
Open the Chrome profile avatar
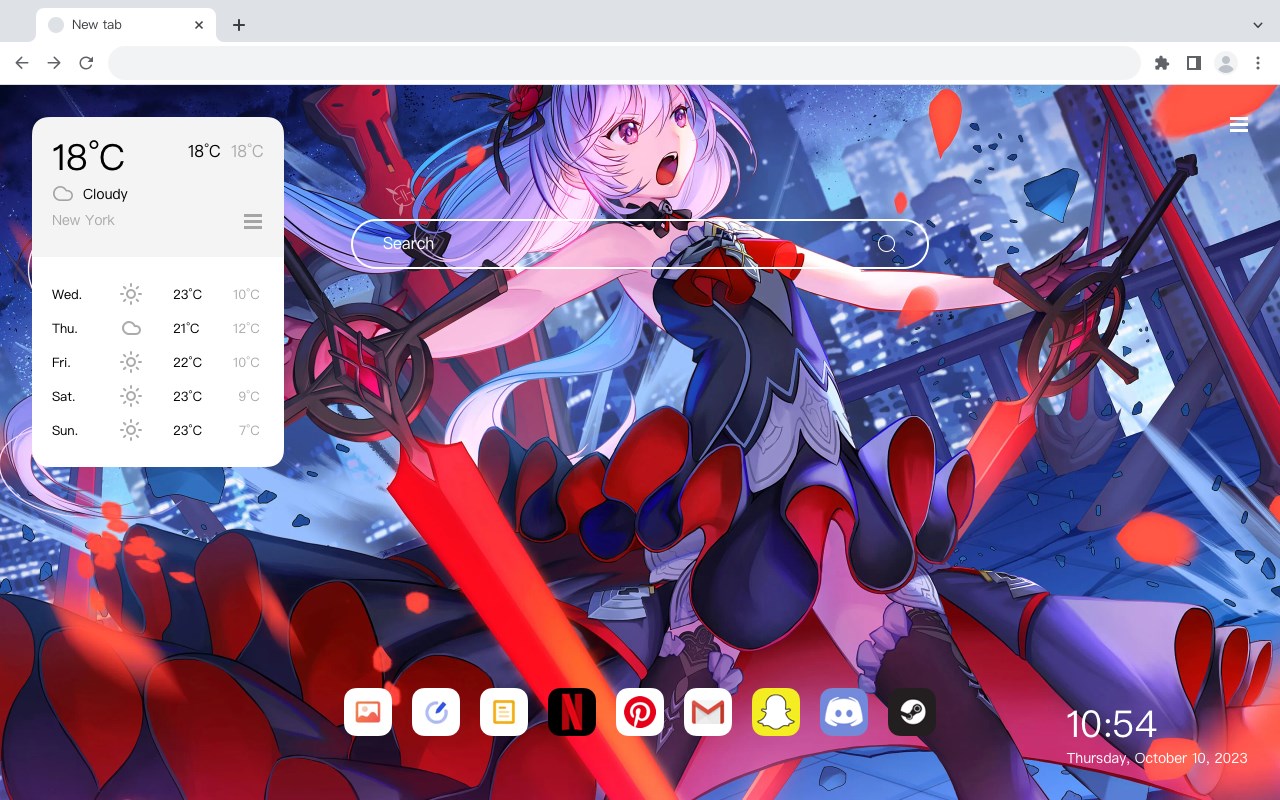pos(1226,63)
